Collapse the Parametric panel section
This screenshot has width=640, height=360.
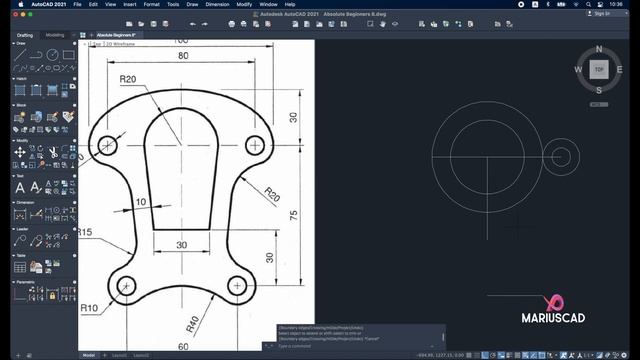[x=13, y=282]
